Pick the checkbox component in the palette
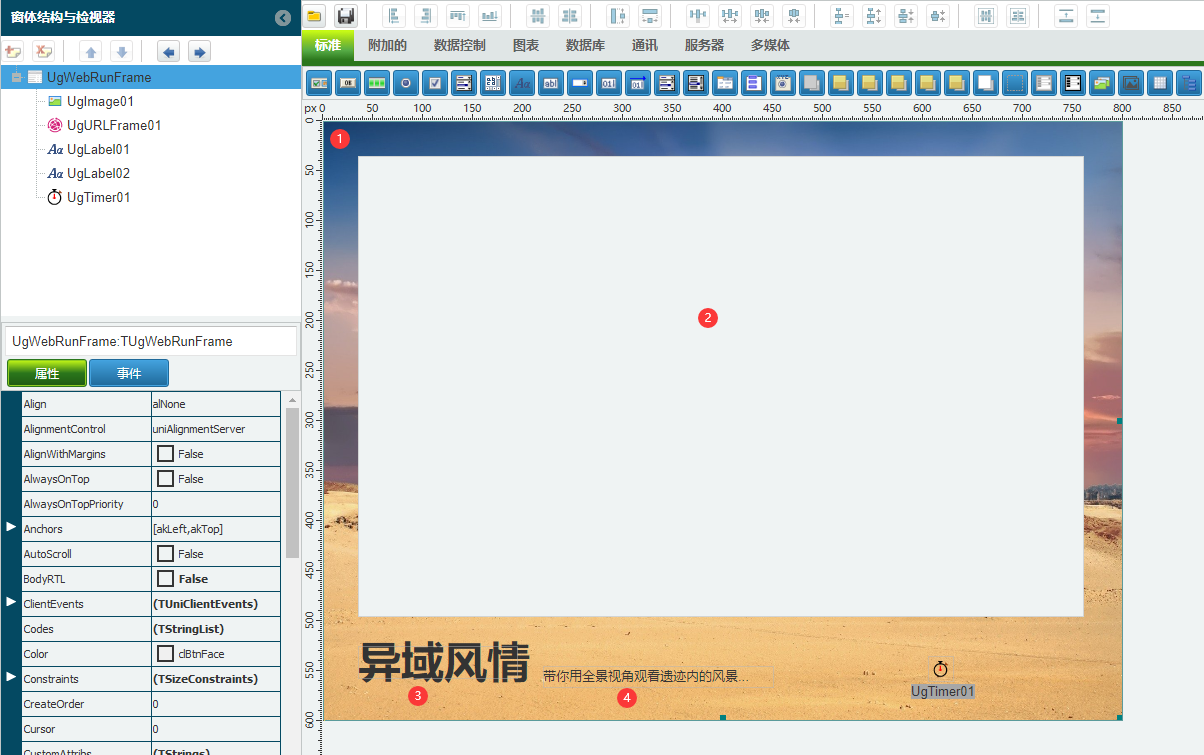 [x=435, y=83]
